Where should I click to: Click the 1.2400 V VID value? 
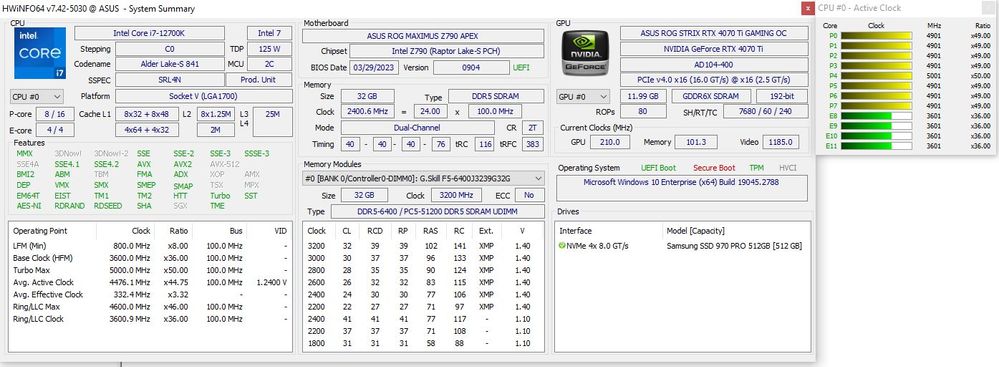click(271, 282)
